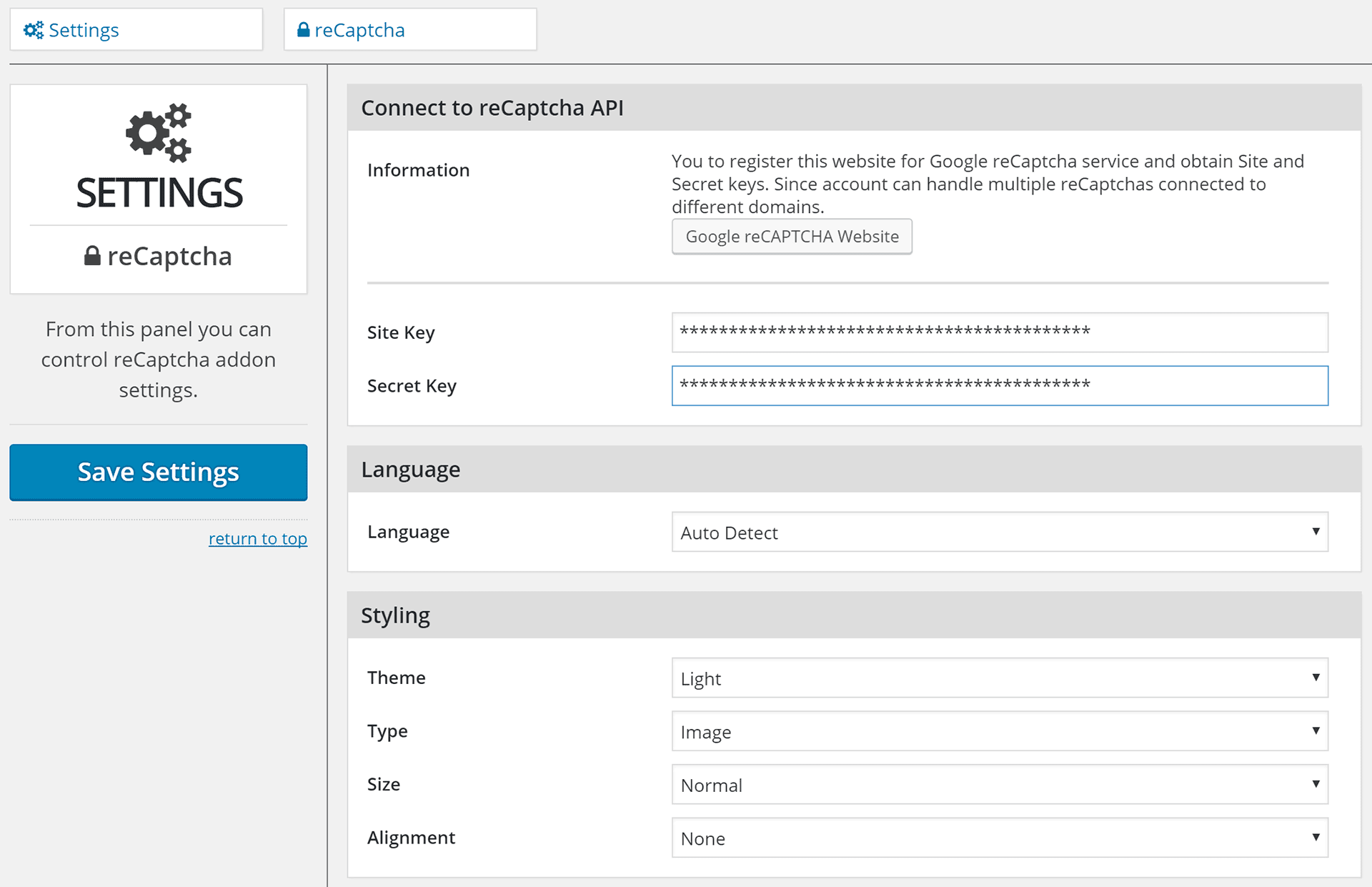This screenshot has width=1372, height=887.
Task: Click the gears icon in Settings tab
Action: tap(34, 30)
